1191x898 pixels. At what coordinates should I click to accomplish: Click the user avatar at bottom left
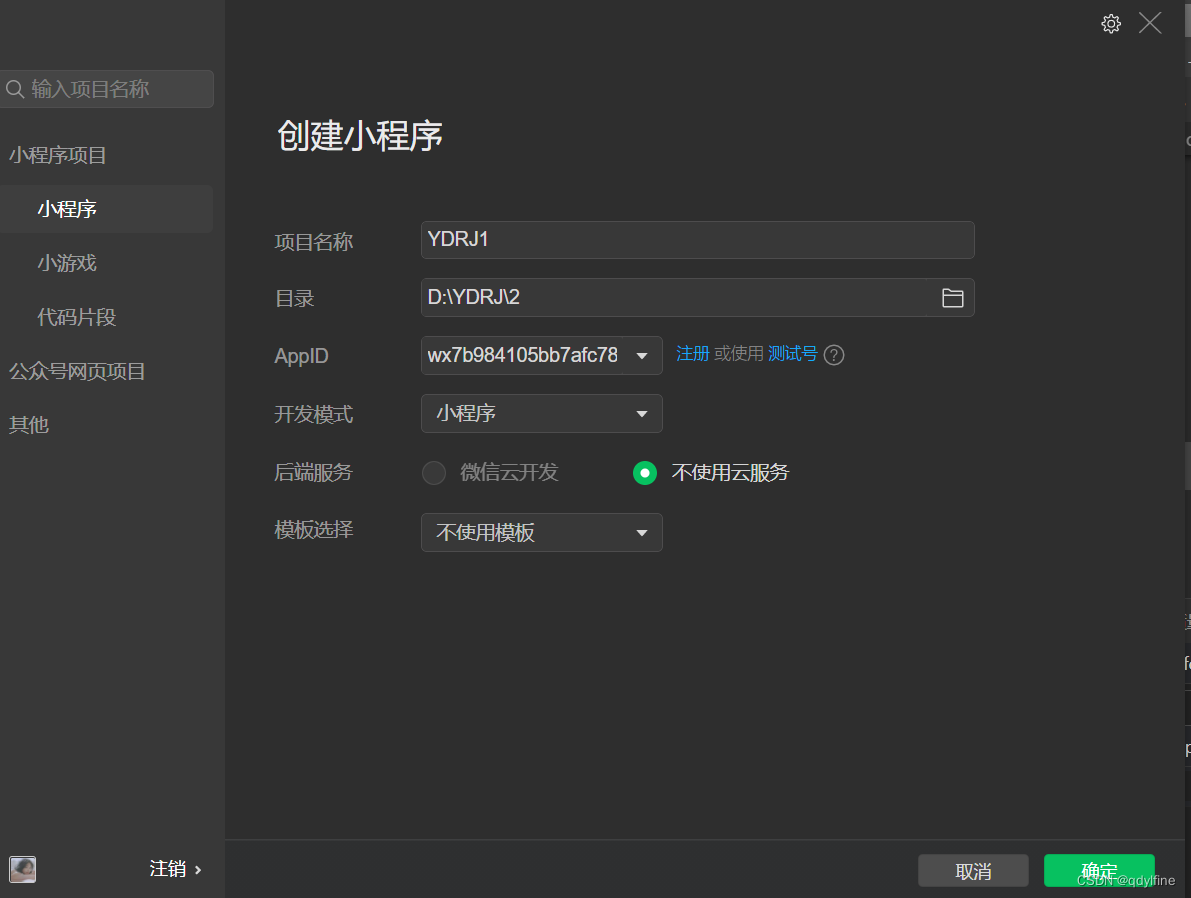click(x=22, y=869)
